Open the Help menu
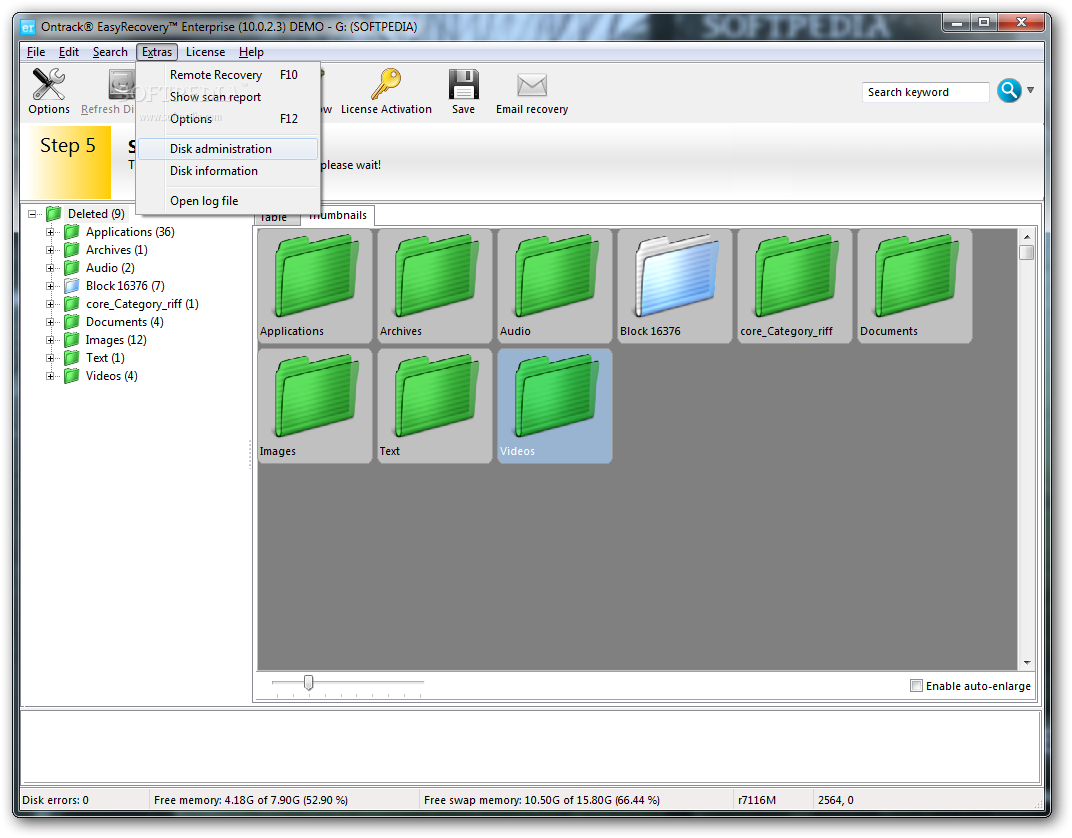 (251, 52)
